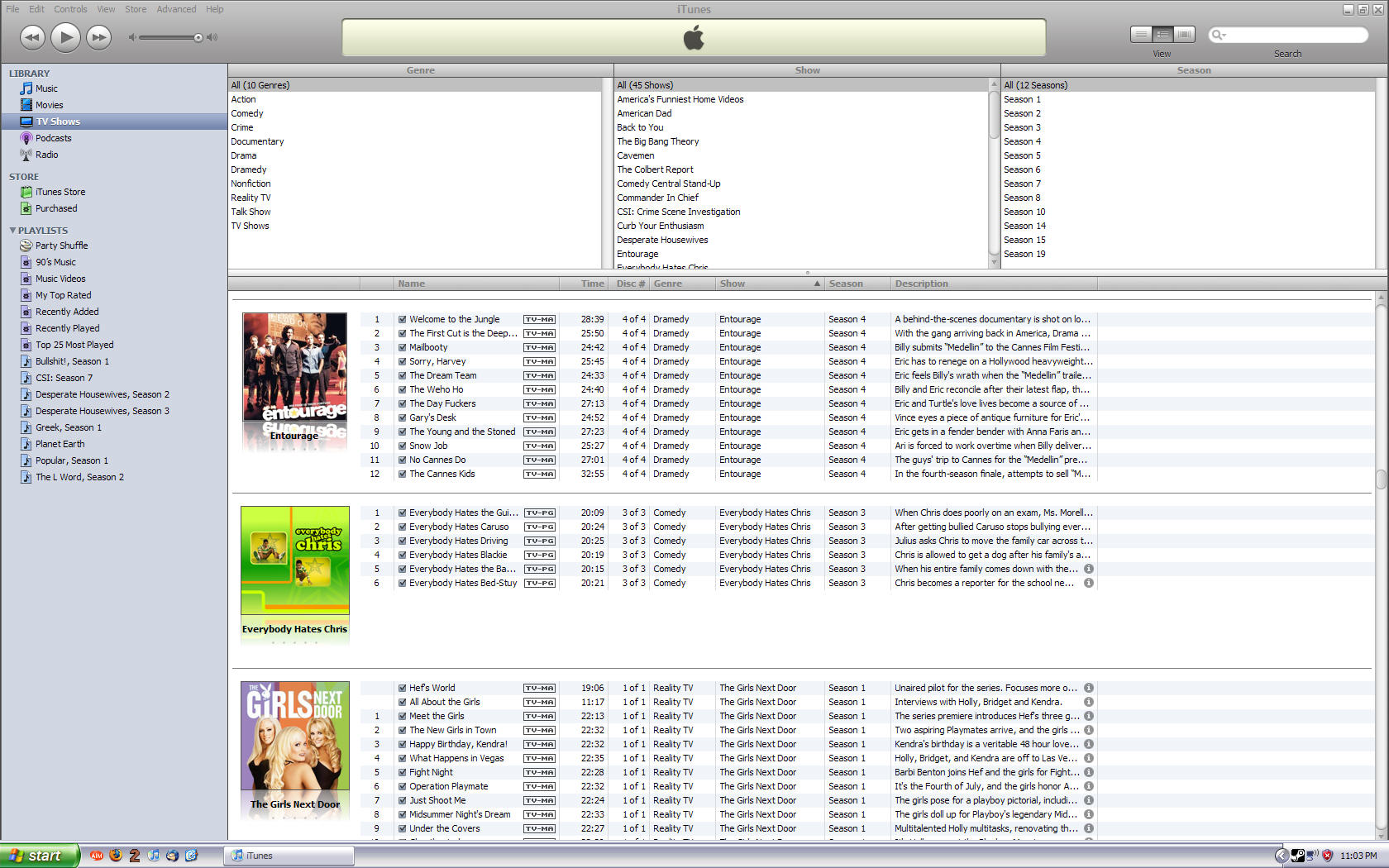
Task: Click the max-volume speaker icon
Action: (212, 37)
